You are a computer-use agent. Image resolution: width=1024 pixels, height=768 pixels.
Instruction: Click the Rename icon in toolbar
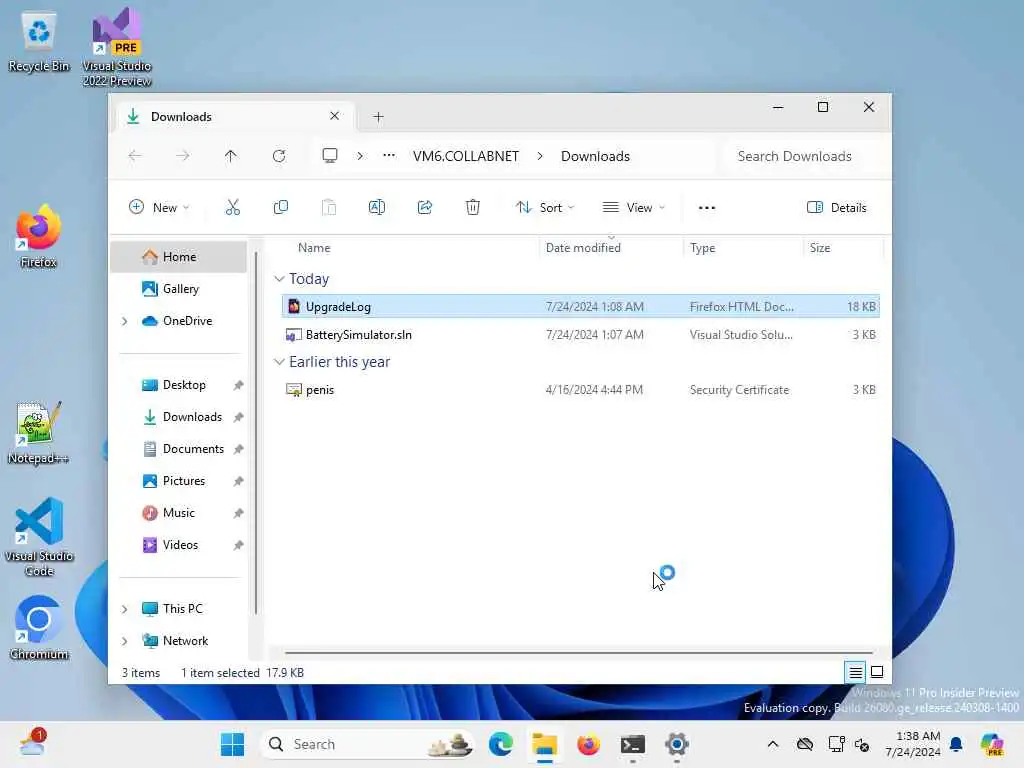click(377, 208)
